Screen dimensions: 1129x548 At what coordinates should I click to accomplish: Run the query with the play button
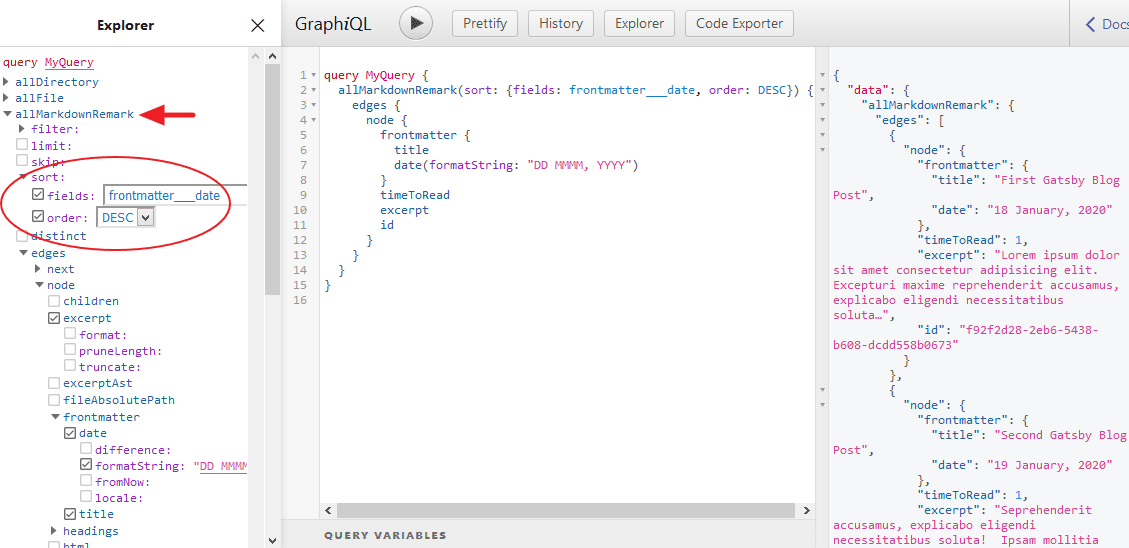[x=416, y=24]
